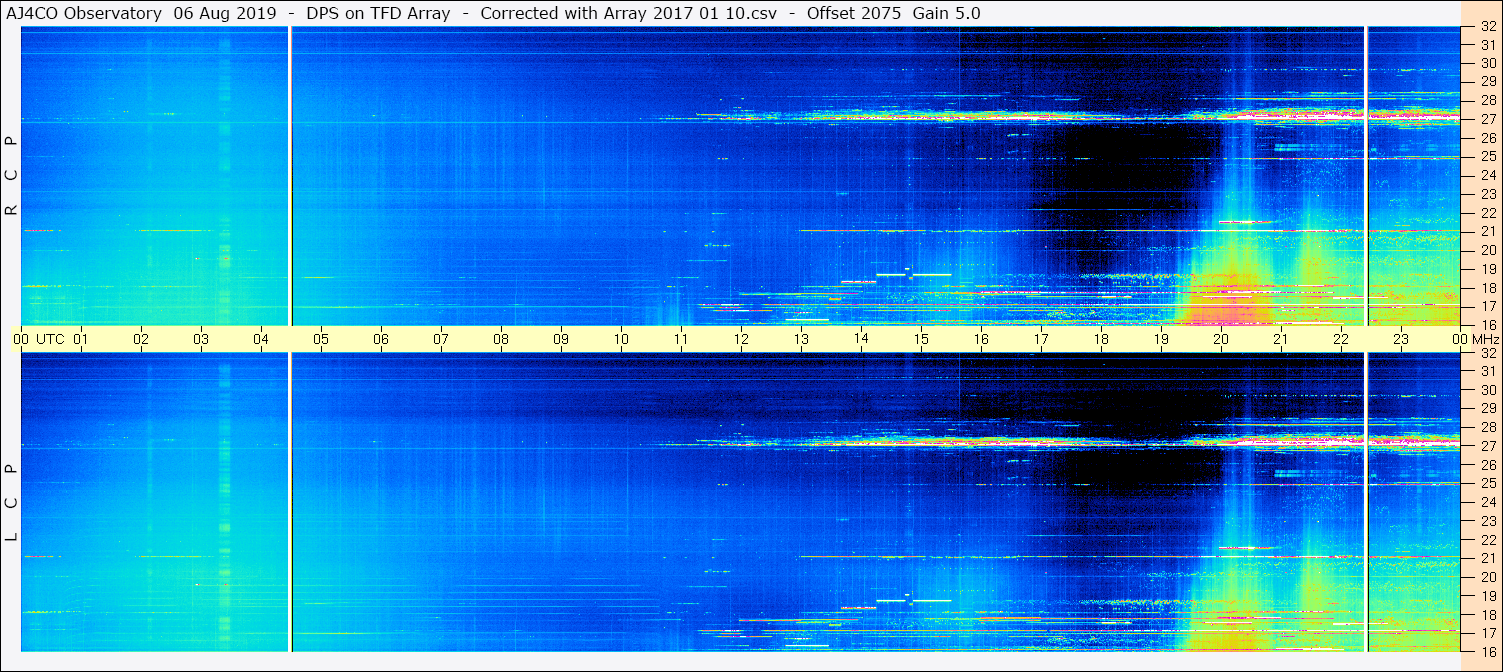1503x672 pixels.
Task: Select 'Corrected with Array 2017 01 10.csv' text
Action: click(x=628, y=13)
